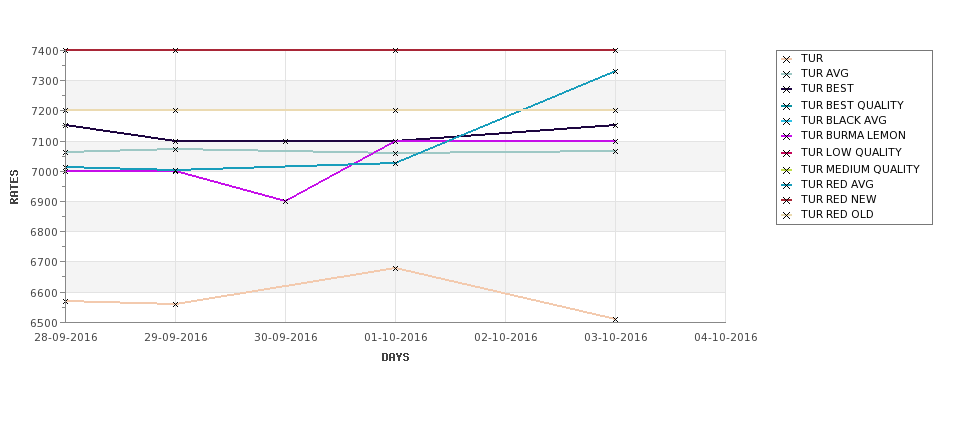Click the TUR MEDIUM QUALITY legend marker
This screenshot has width=975, height=429.
(x=787, y=170)
